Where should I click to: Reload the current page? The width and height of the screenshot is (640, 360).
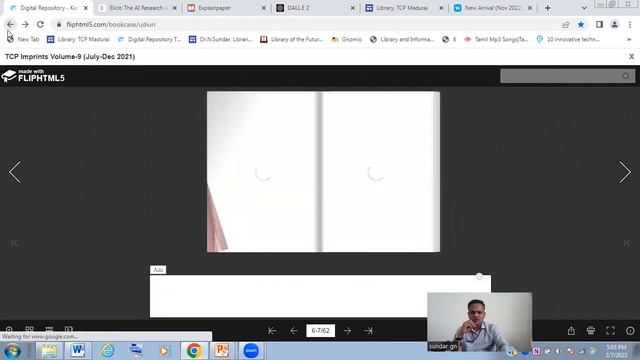tap(40, 24)
